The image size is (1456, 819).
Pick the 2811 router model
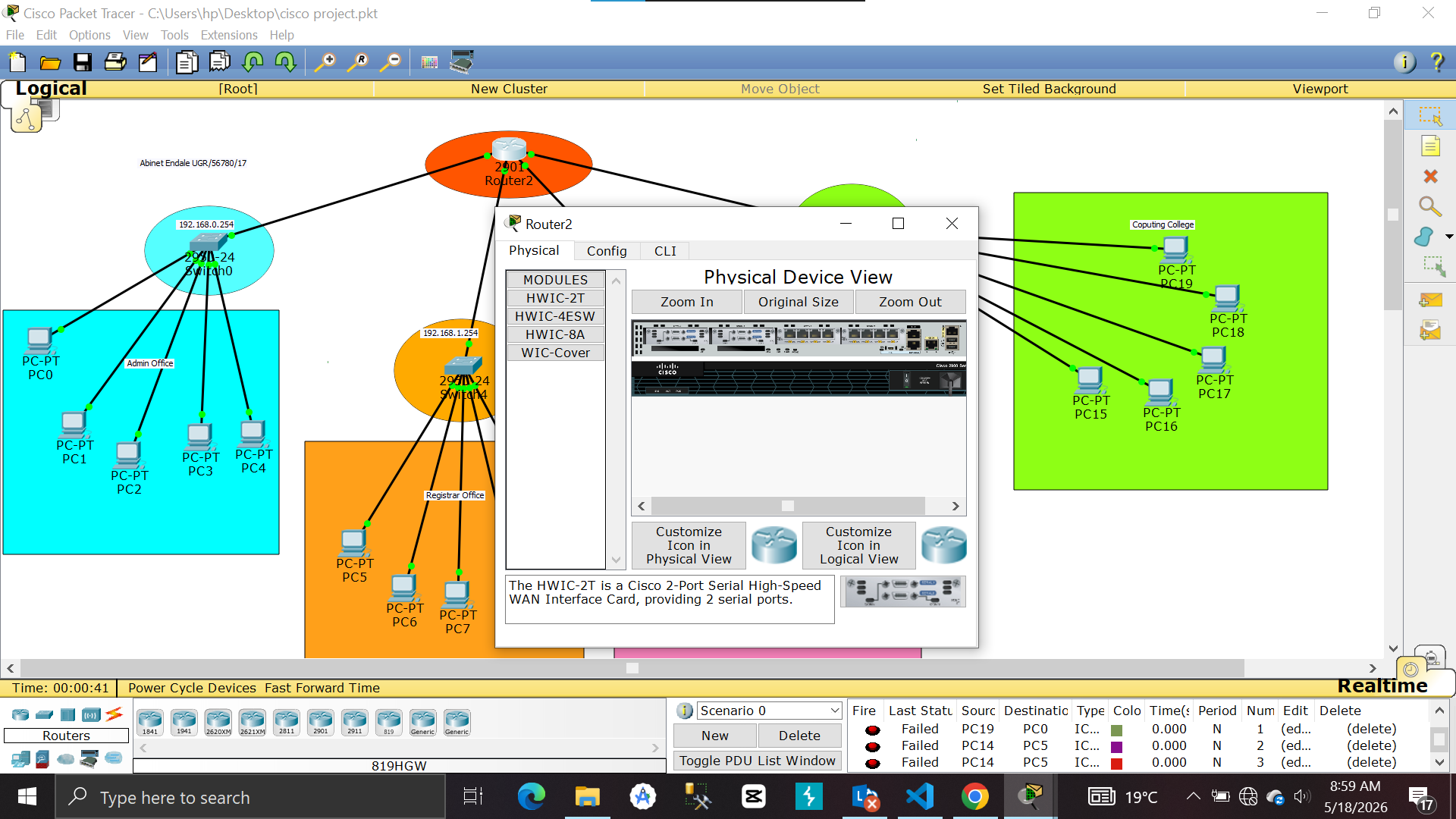(x=286, y=722)
